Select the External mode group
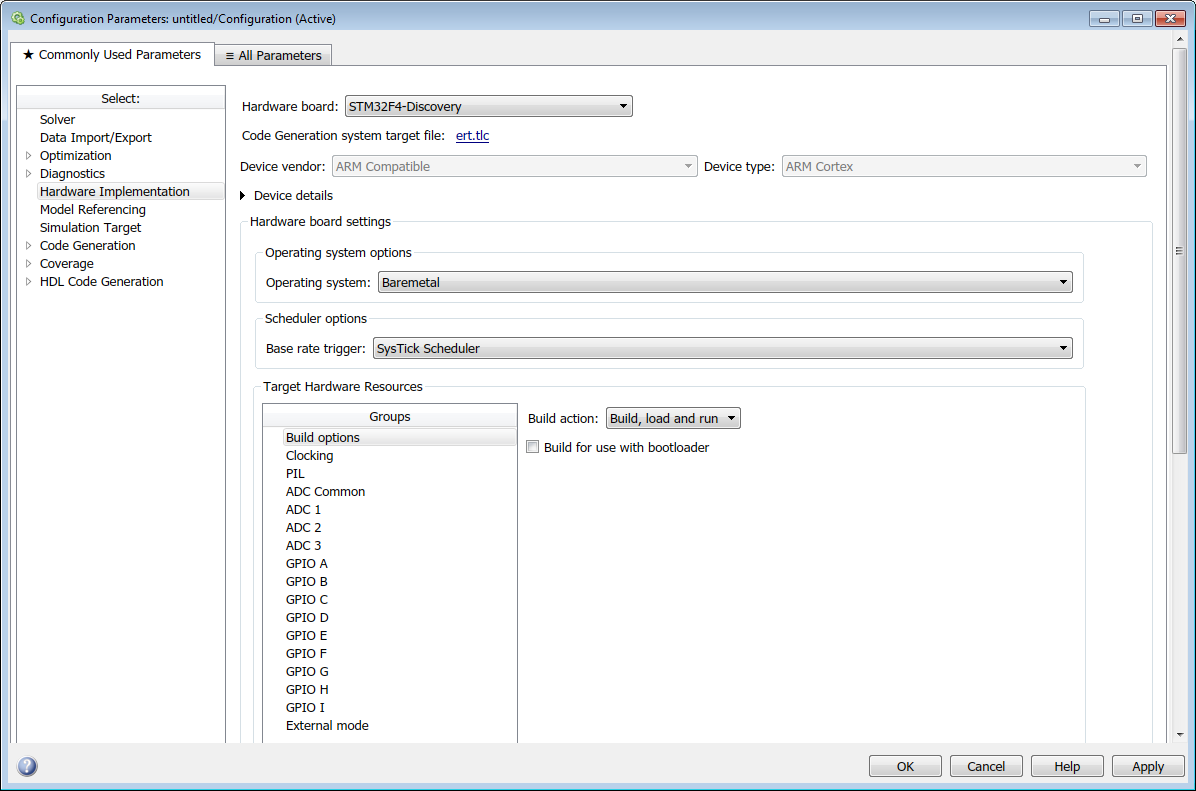The height and width of the screenshot is (791, 1196). click(327, 725)
